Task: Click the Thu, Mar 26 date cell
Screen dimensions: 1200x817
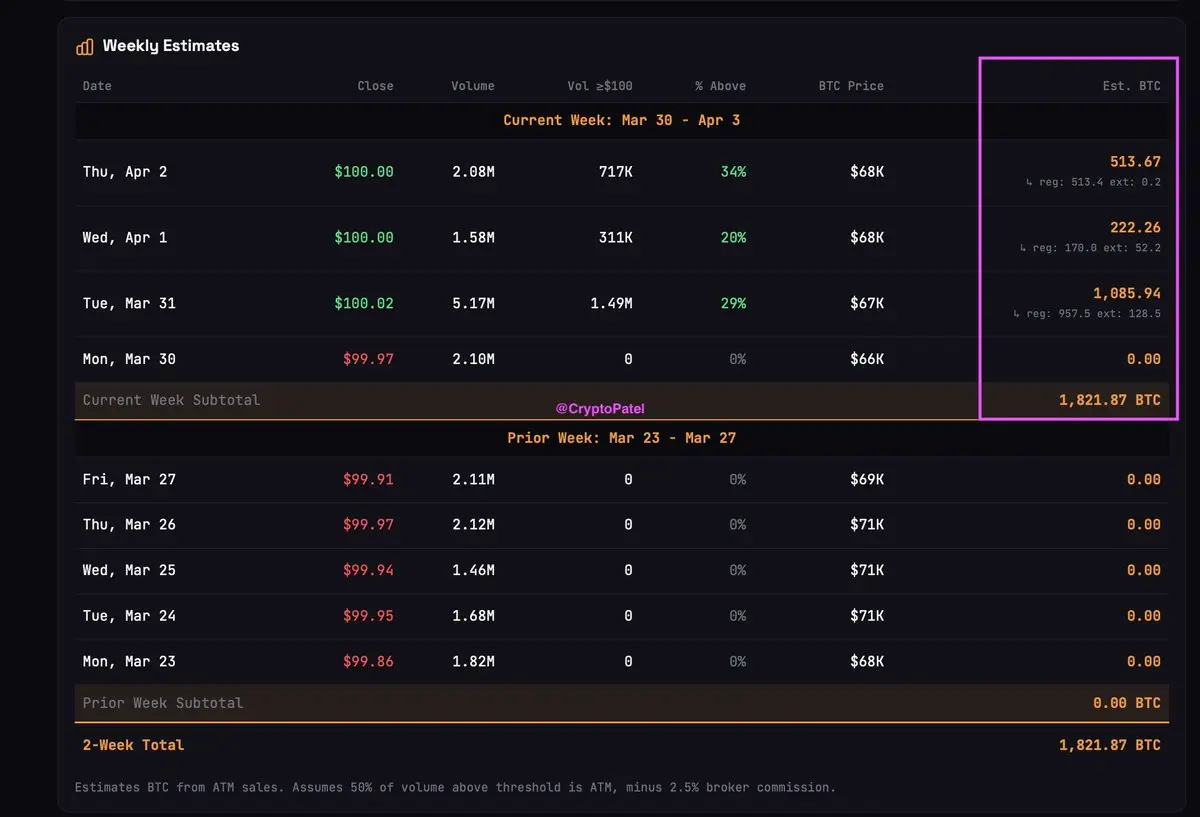Action: click(x=129, y=525)
